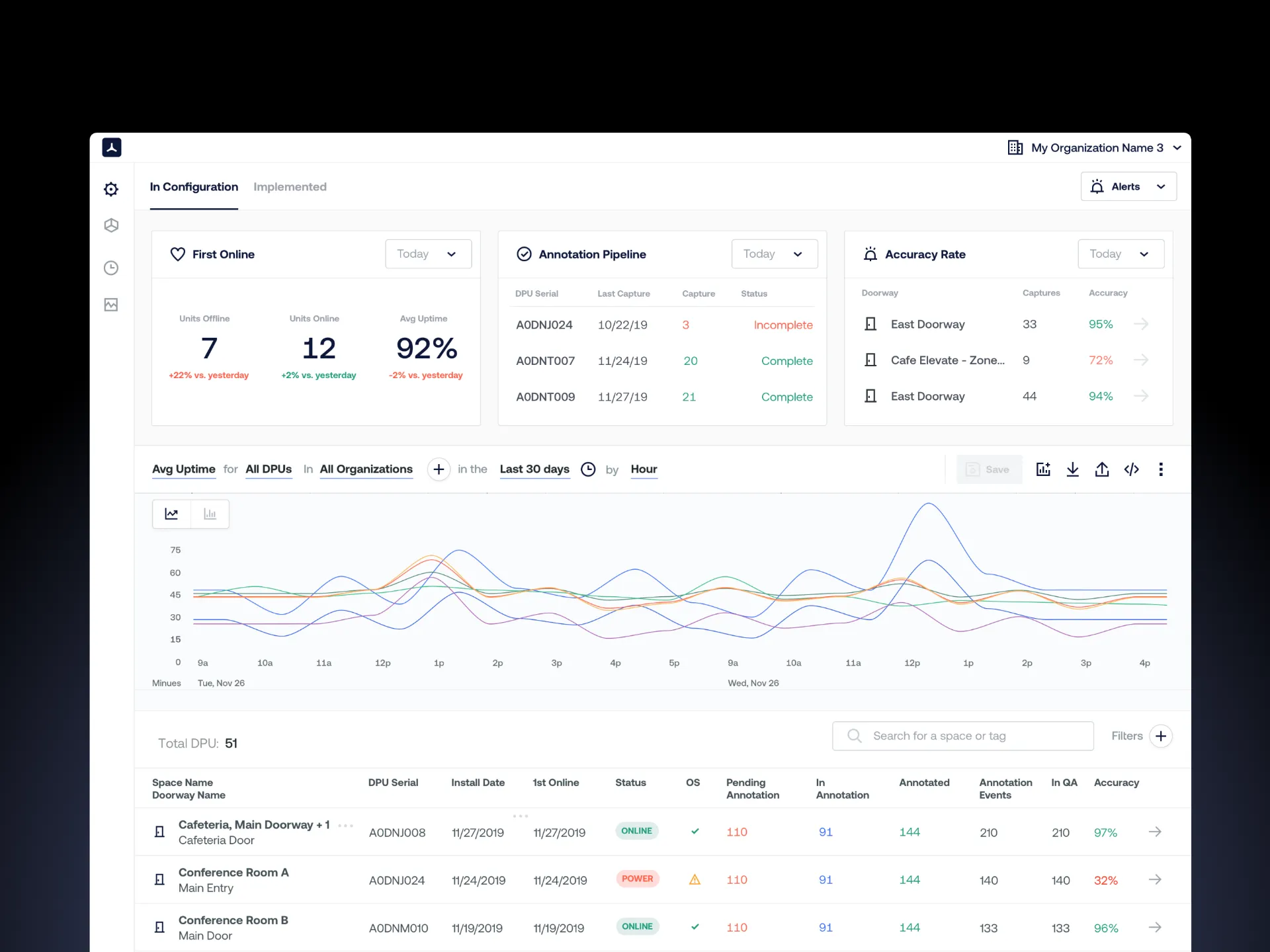Add a filter with plus button
Image resolution: width=1270 pixels, height=952 pixels.
coord(1161,736)
